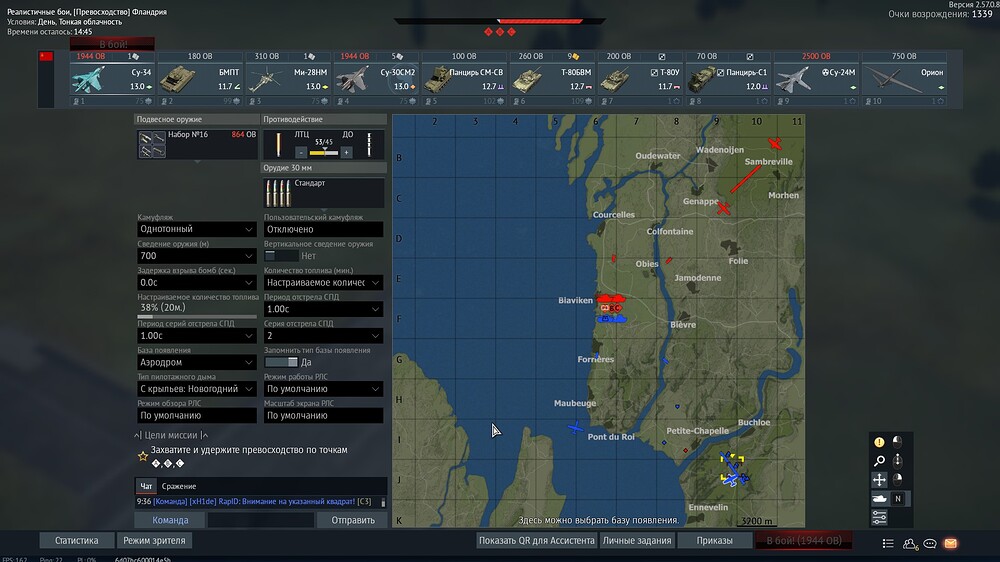The image size is (1000, 562).
Task: Click the chat message input field
Action: (x=260, y=520)
